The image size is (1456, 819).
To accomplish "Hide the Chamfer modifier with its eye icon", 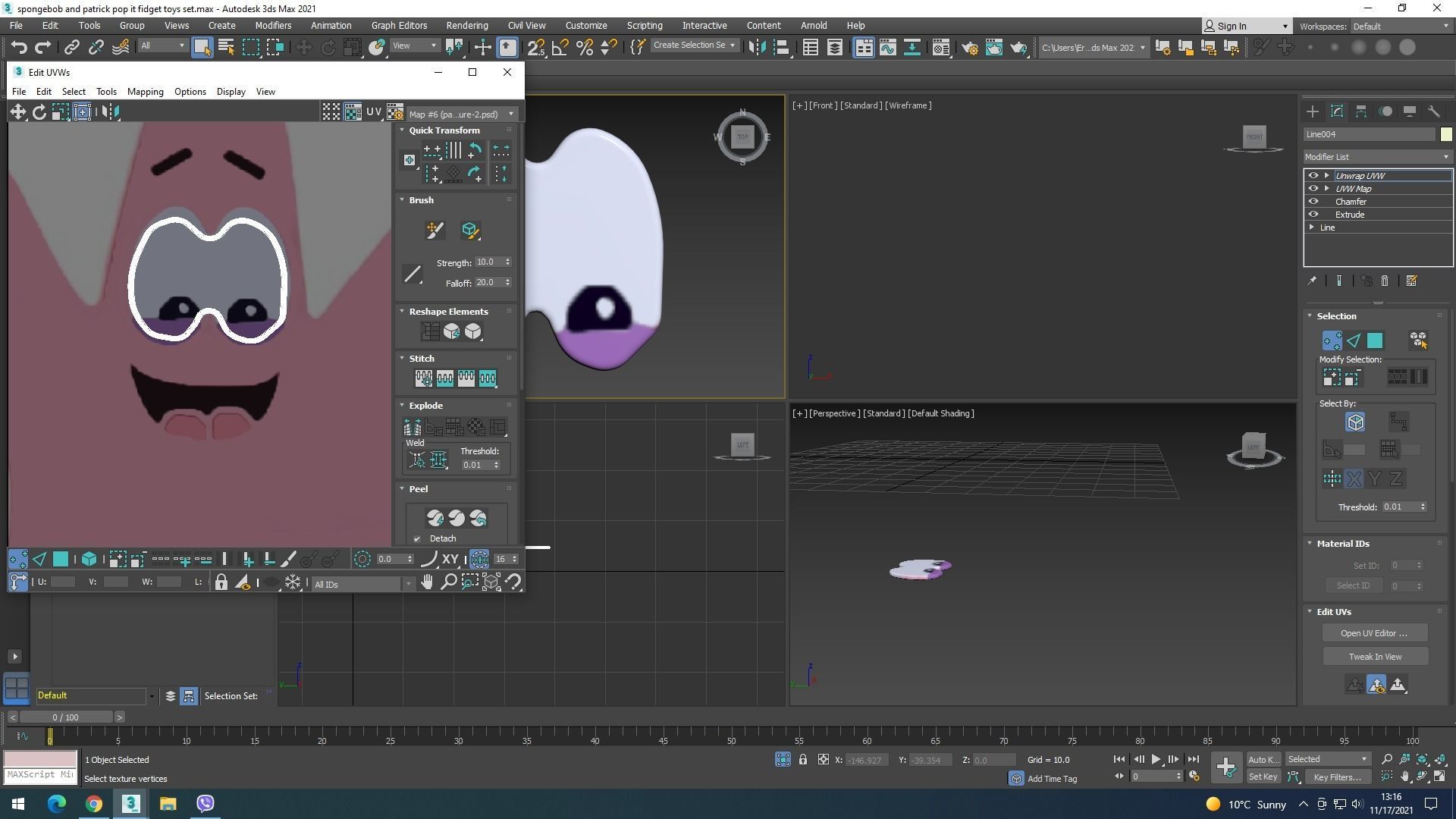I will 1313,202.
